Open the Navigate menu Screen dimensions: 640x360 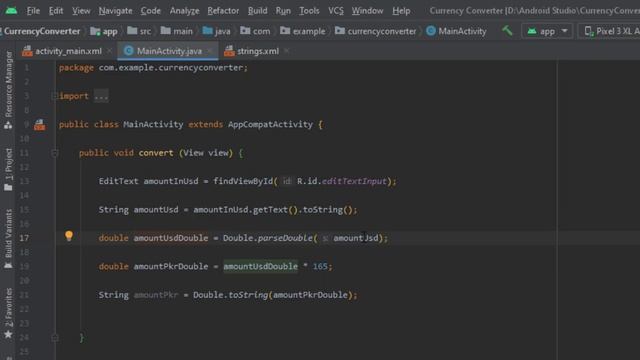(x=116, y=11)
